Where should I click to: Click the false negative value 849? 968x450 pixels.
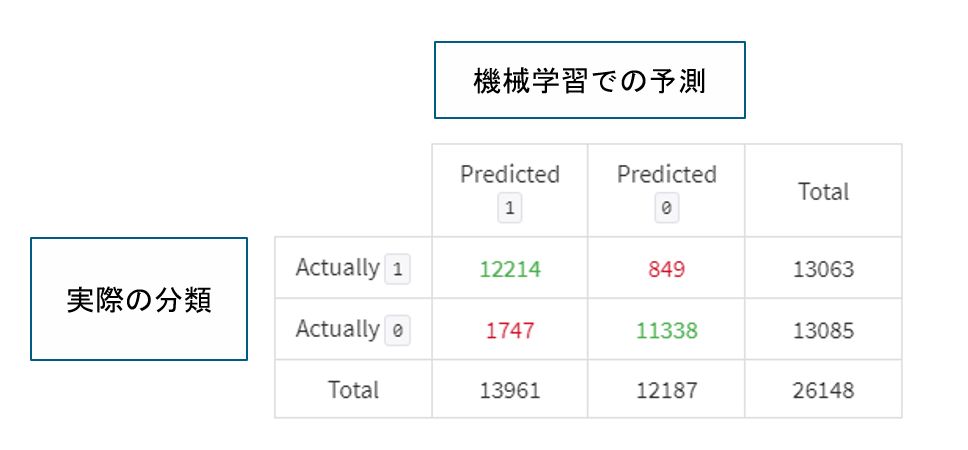[666, 269]
